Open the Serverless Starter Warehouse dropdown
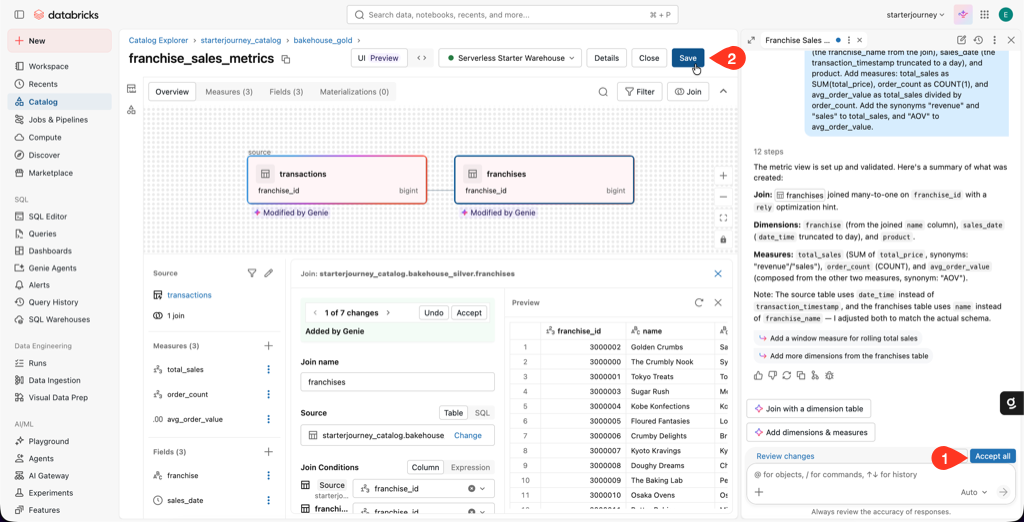This screenshot has width=1024, height=522. (510, 58)
